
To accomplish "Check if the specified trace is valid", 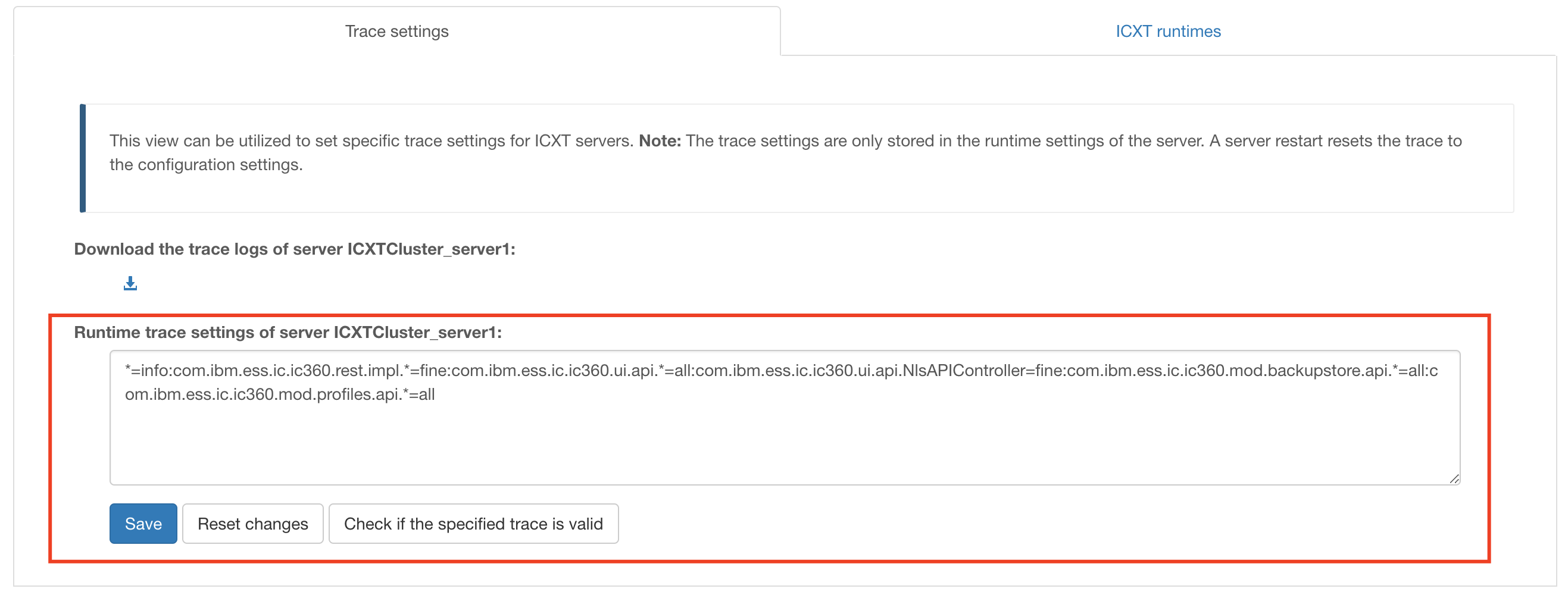I will point(473,524).
